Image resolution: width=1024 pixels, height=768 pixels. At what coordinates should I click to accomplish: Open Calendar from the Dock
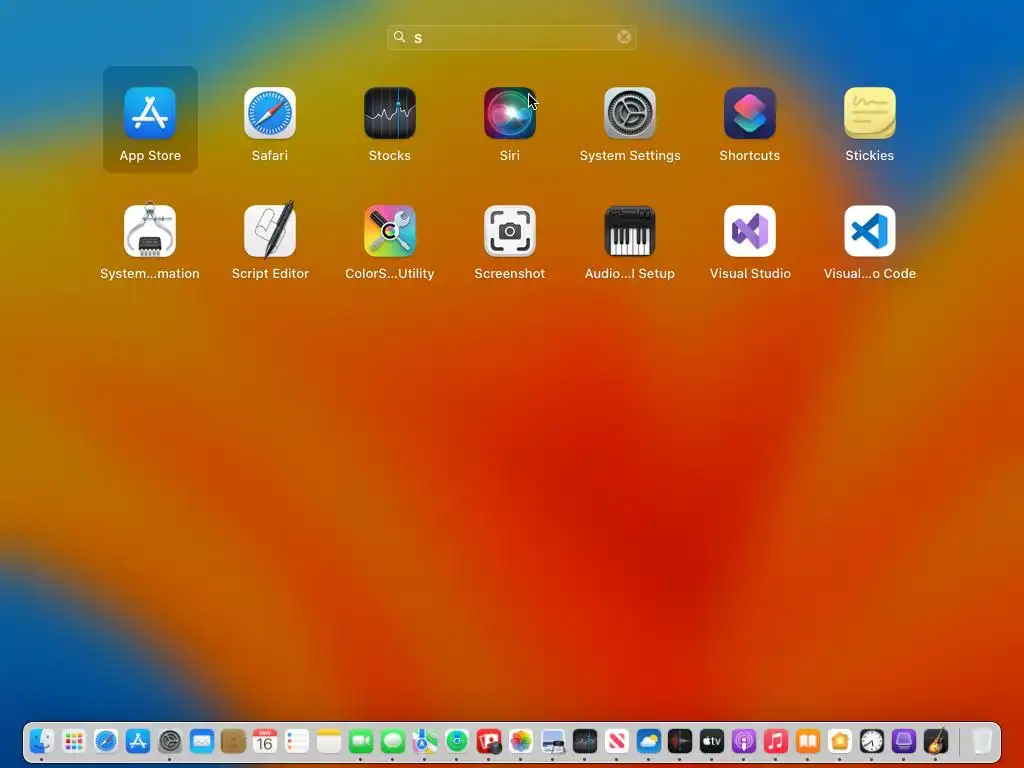[265, 741]
